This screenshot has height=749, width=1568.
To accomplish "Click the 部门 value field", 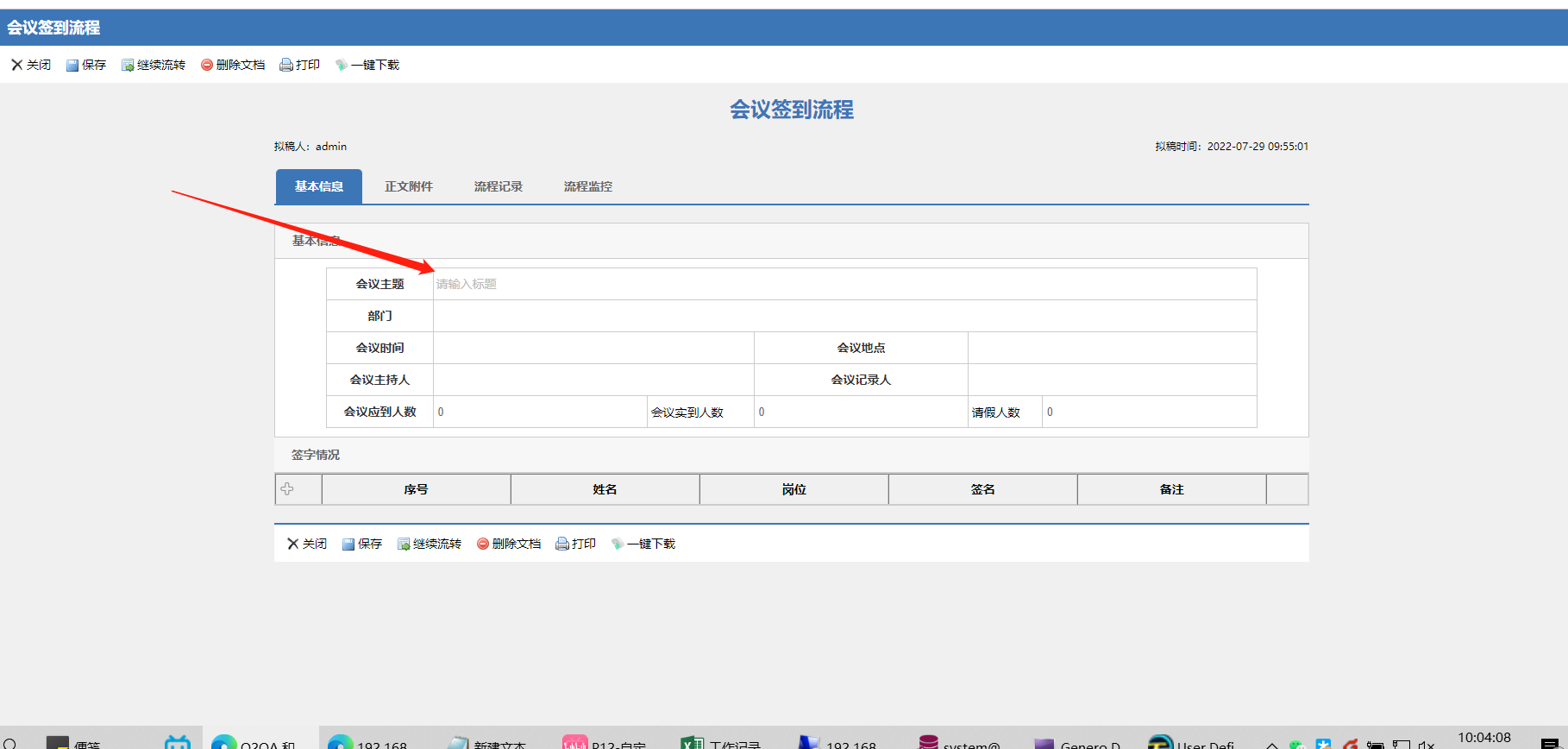I will [844, 316].
